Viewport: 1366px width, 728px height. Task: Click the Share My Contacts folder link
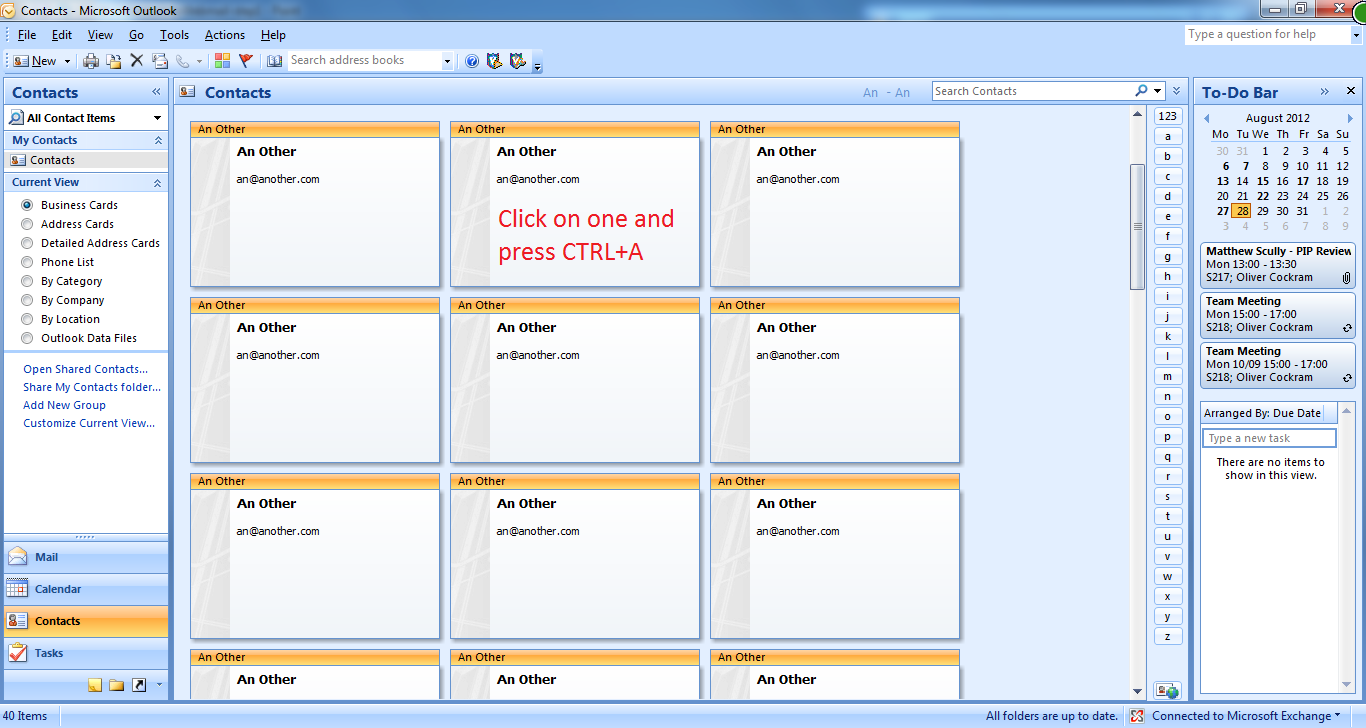point(92,387)
